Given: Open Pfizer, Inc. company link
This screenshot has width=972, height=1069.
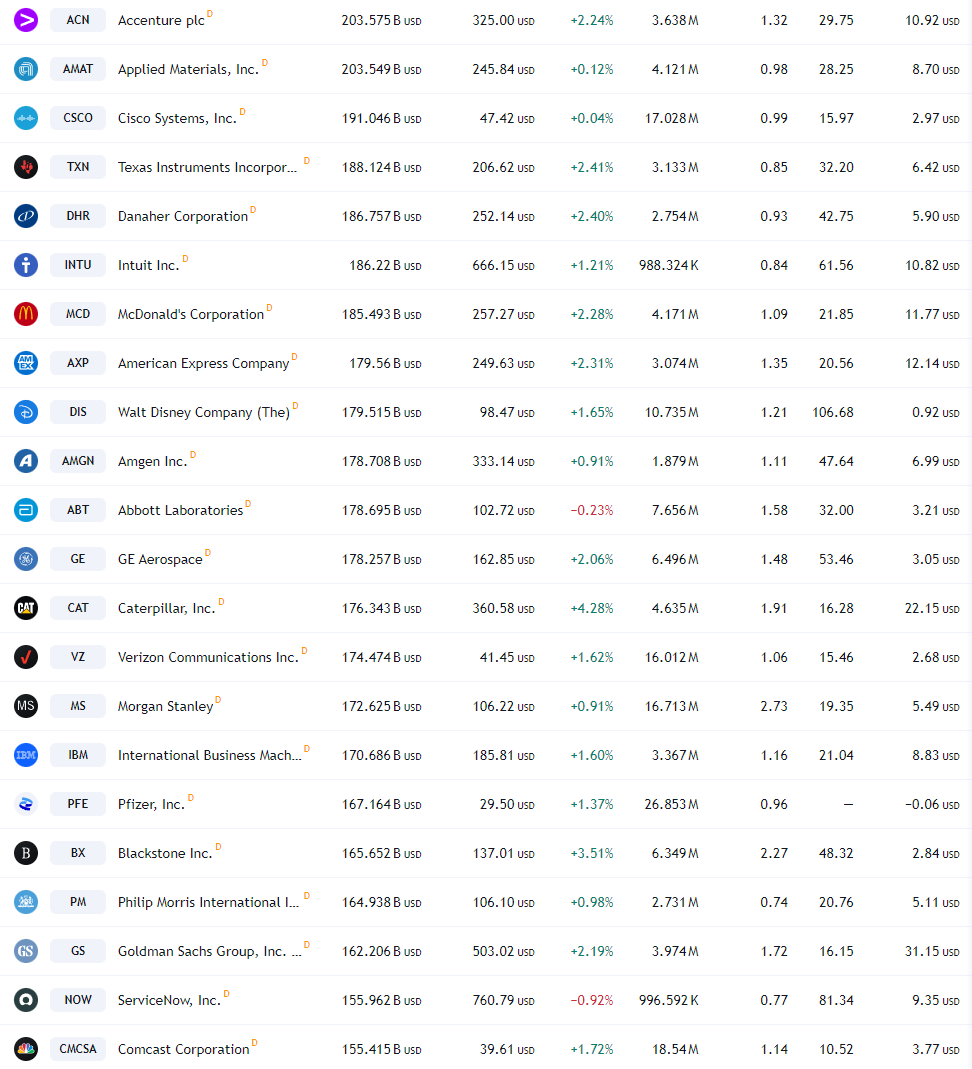Looking at the screenshot, I should click(151, 804).
